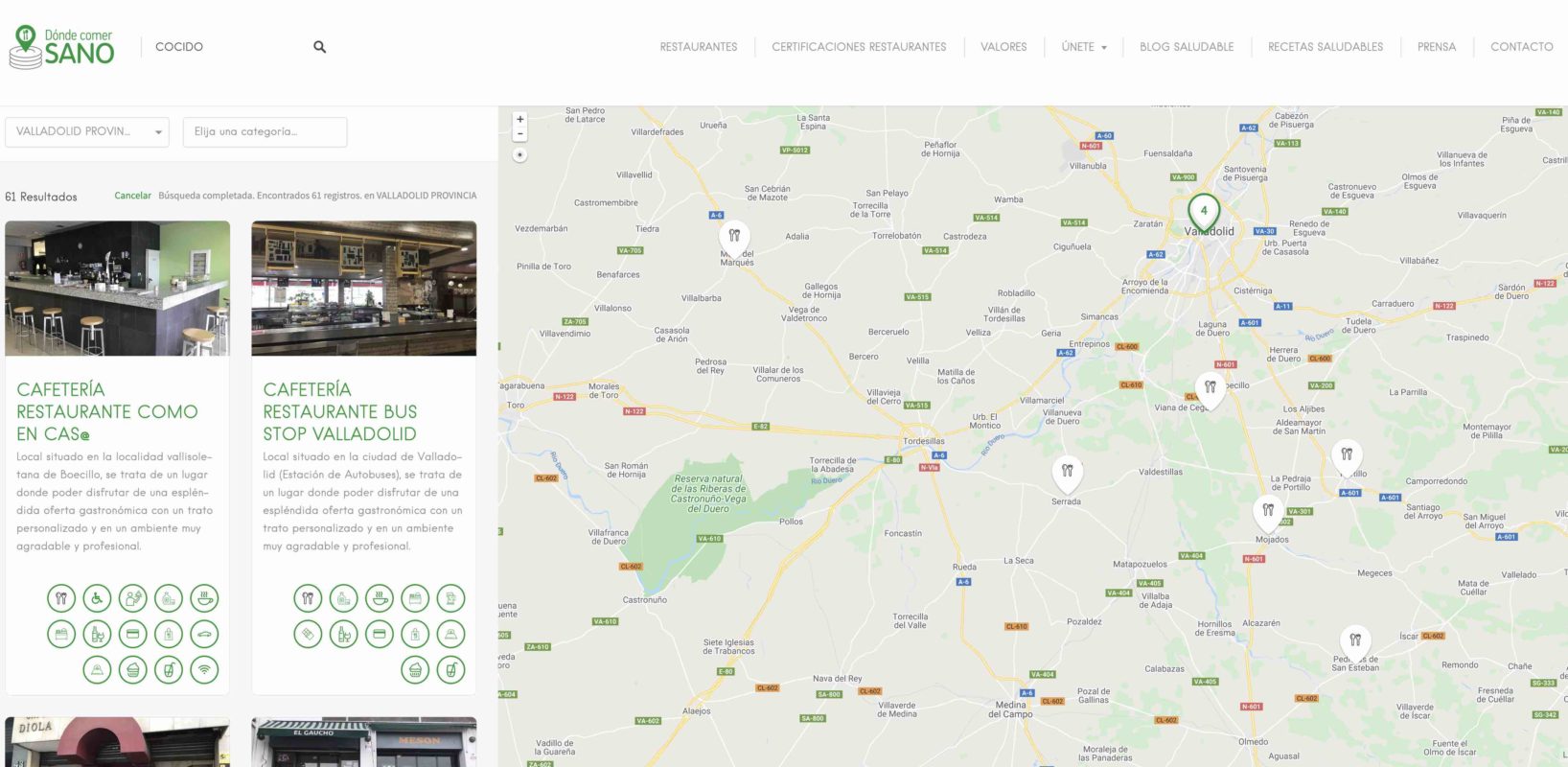1568x767 pixels.
Task: Open the VALLADOLID PROVINCIA province dropdown
Action: point(87,132)
